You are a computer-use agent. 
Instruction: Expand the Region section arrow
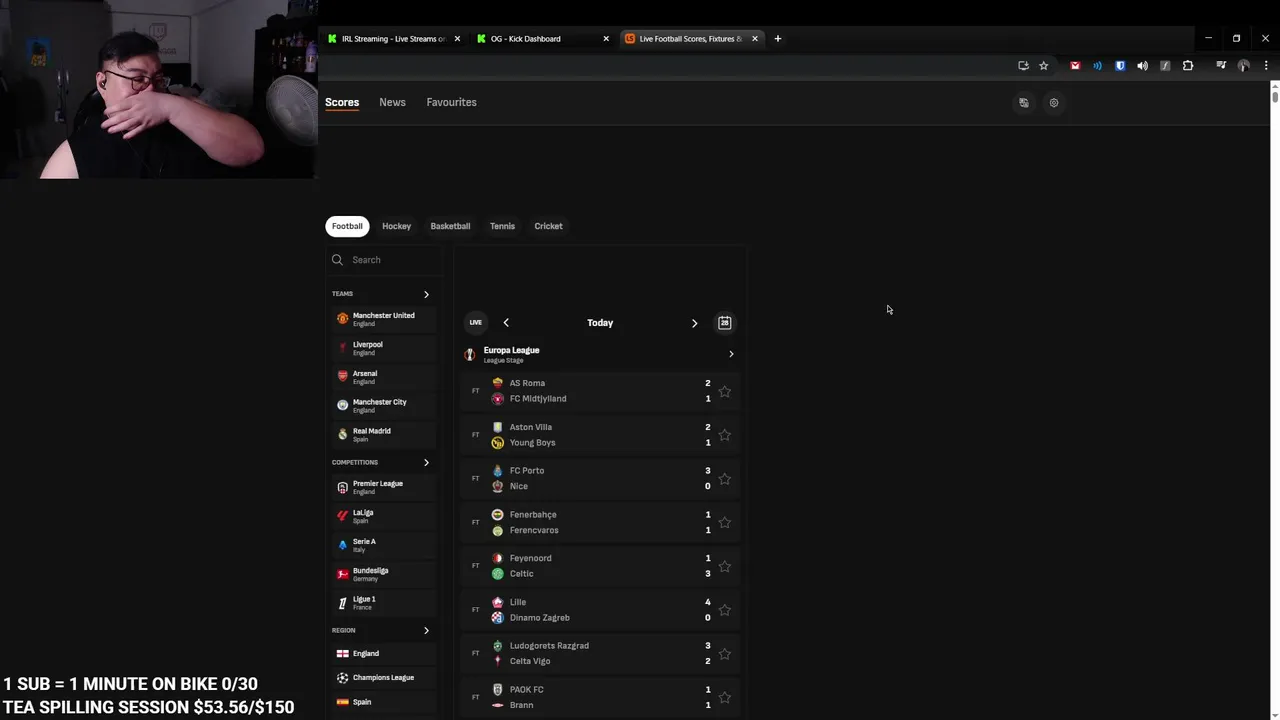coord(426,631)
